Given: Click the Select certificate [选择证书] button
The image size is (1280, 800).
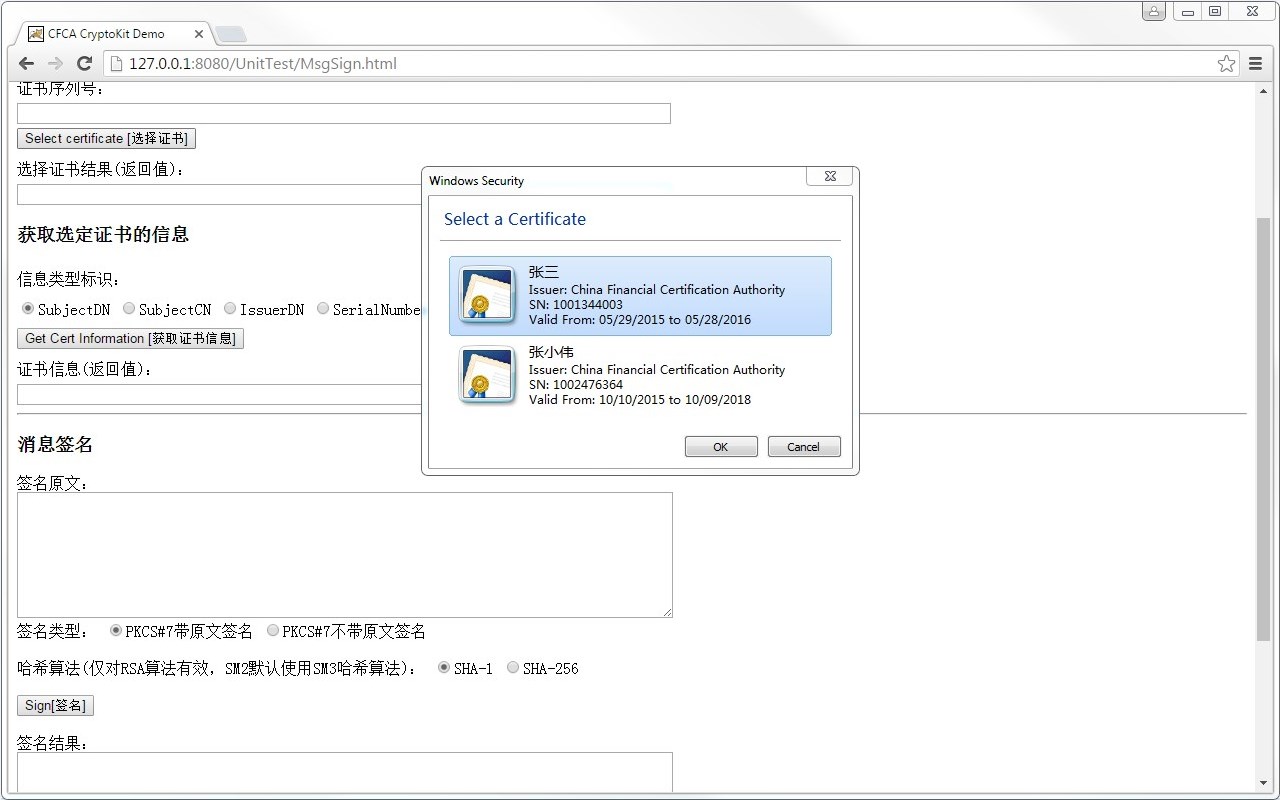Looking at the screenshot, I should [105, 138].
